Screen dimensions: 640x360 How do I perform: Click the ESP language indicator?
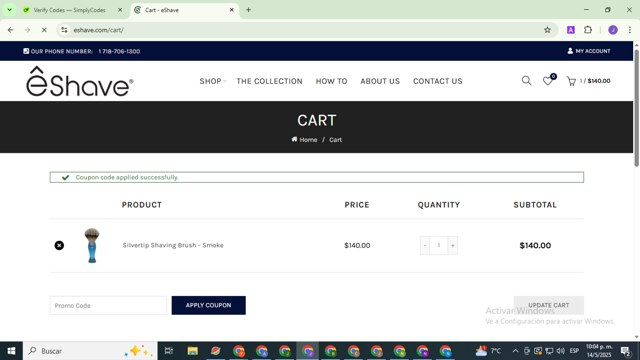coord(574,351)
